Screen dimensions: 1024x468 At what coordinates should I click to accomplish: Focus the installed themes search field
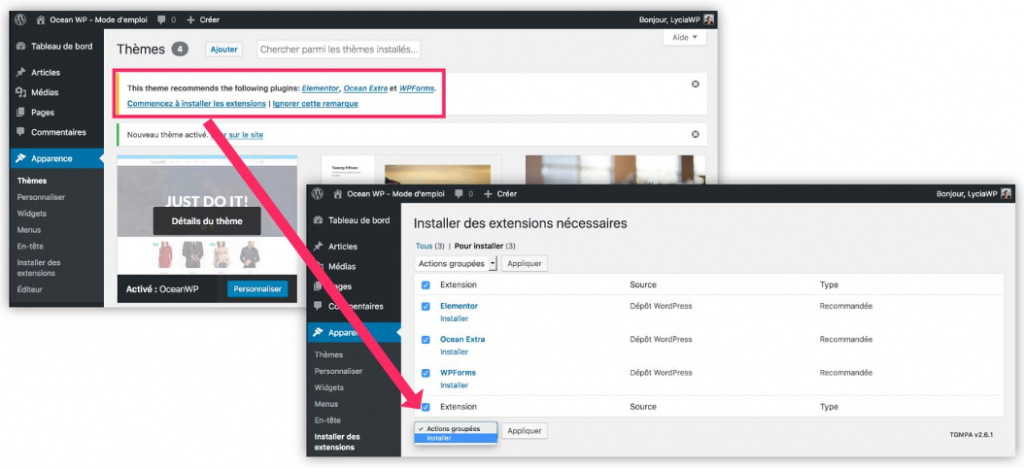pos(339,49)
